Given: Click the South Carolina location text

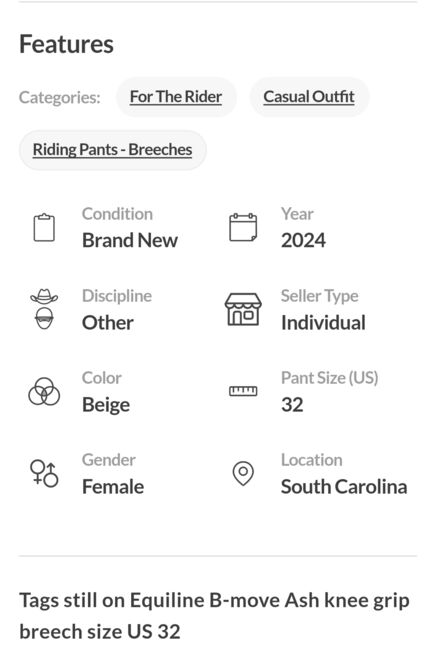Looking at the screenshot, I should click(344, 487).
